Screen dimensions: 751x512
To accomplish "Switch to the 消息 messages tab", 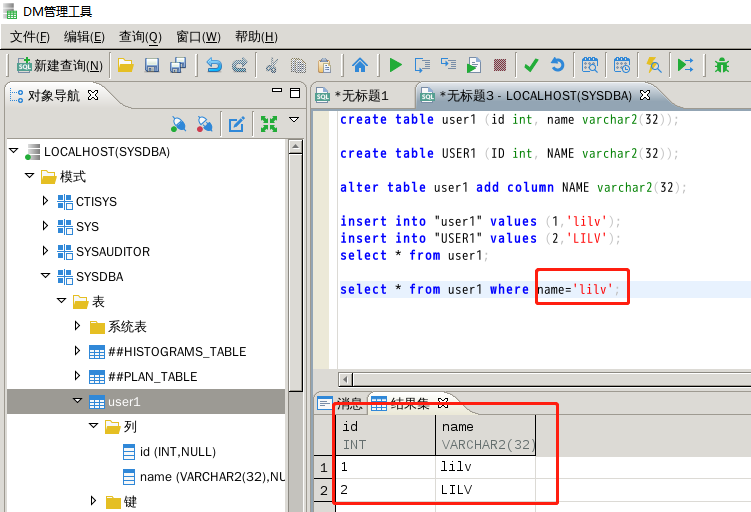I will (x=341, y=404).
